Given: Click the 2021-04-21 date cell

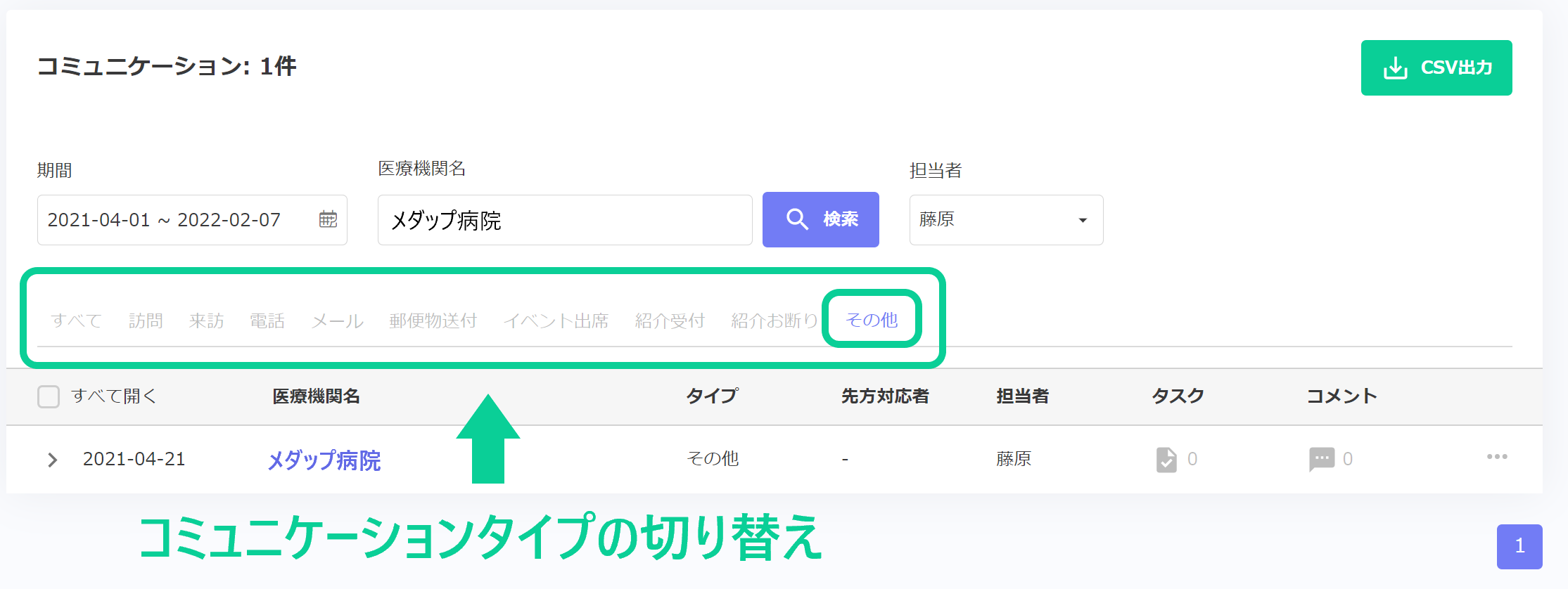Looking at the screenshot, I should (x=134, y=459).
